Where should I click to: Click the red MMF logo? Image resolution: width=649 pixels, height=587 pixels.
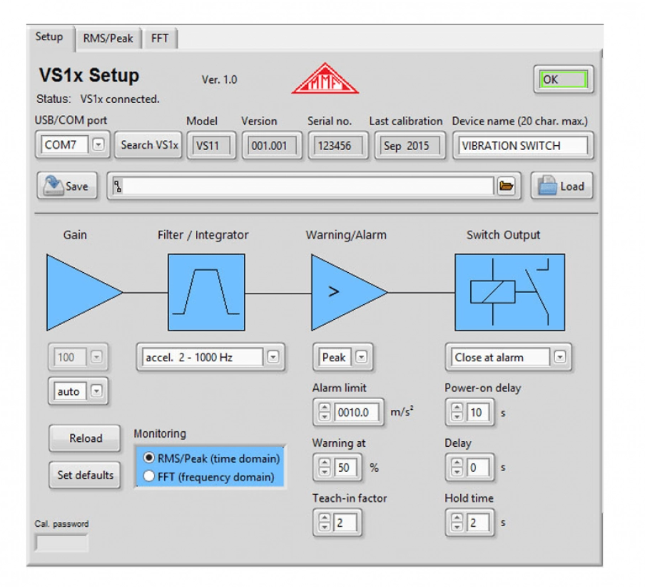[325, 79]
